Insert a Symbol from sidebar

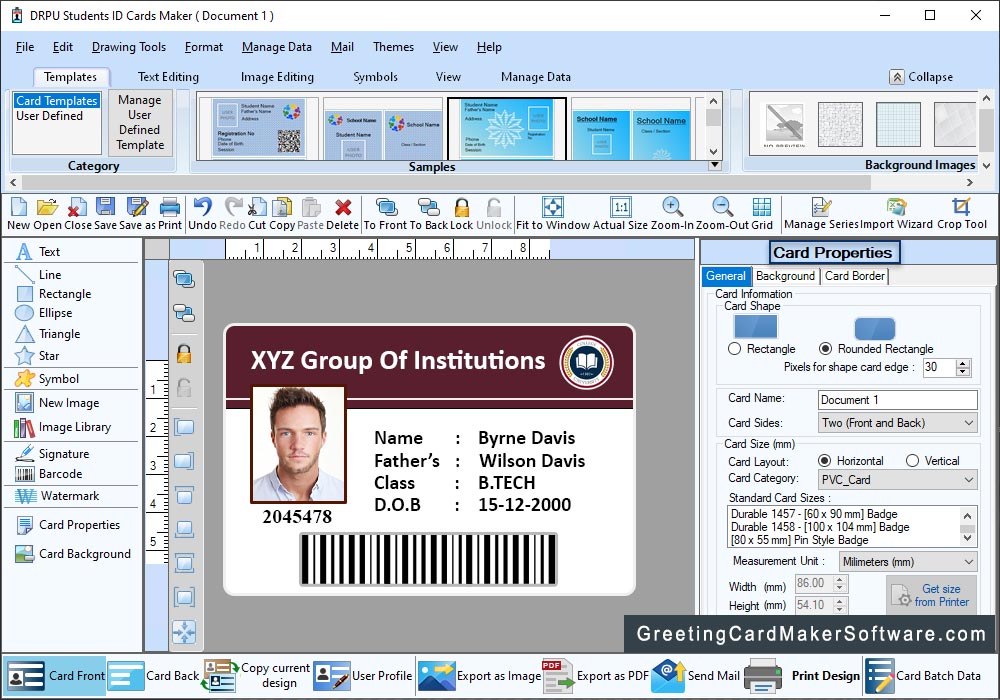coord(47,379)
